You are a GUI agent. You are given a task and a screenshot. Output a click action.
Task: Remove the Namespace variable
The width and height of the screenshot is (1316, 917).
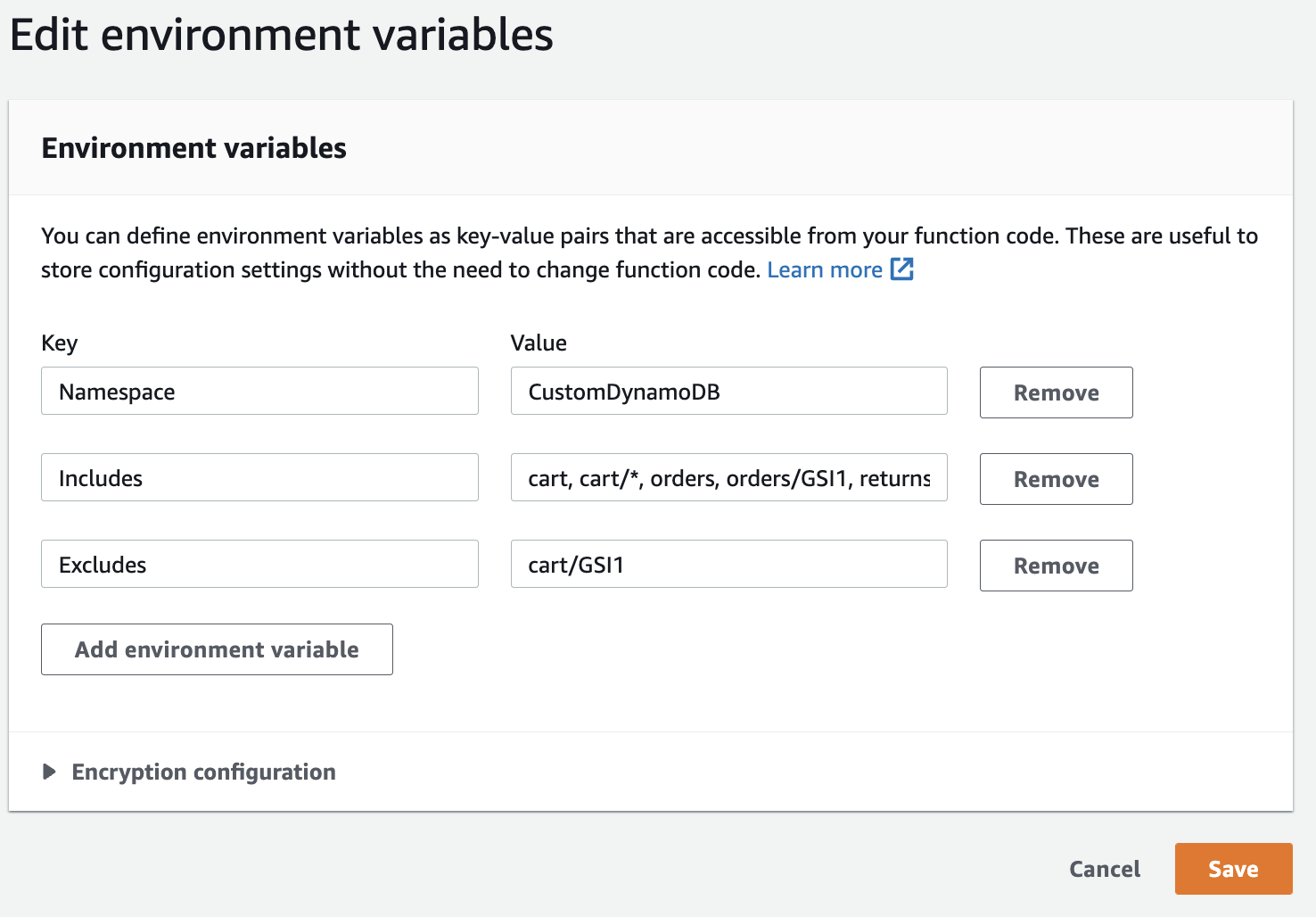tap(1056, 392)
